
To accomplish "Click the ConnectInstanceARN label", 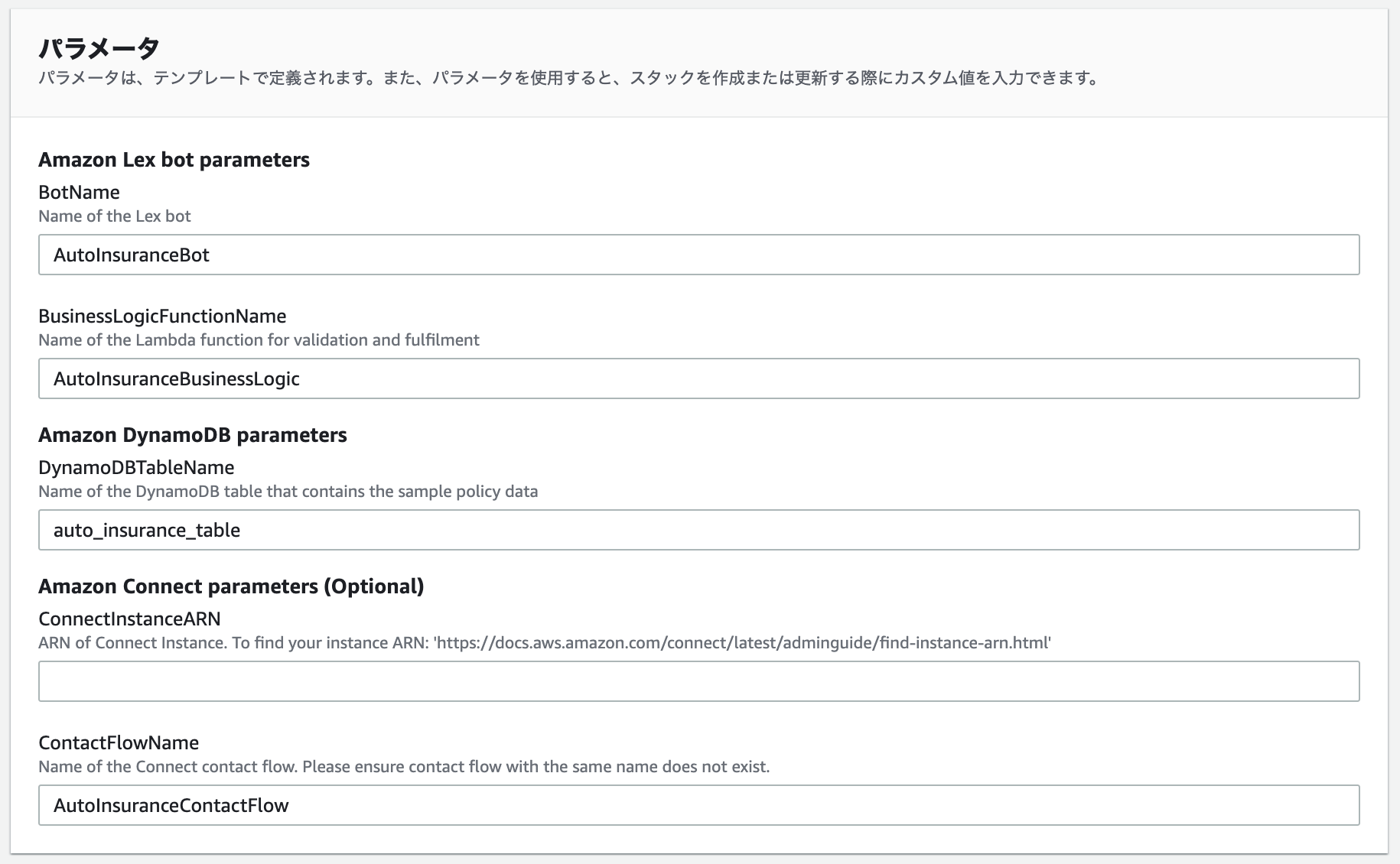I will click(x=129, y=619).
